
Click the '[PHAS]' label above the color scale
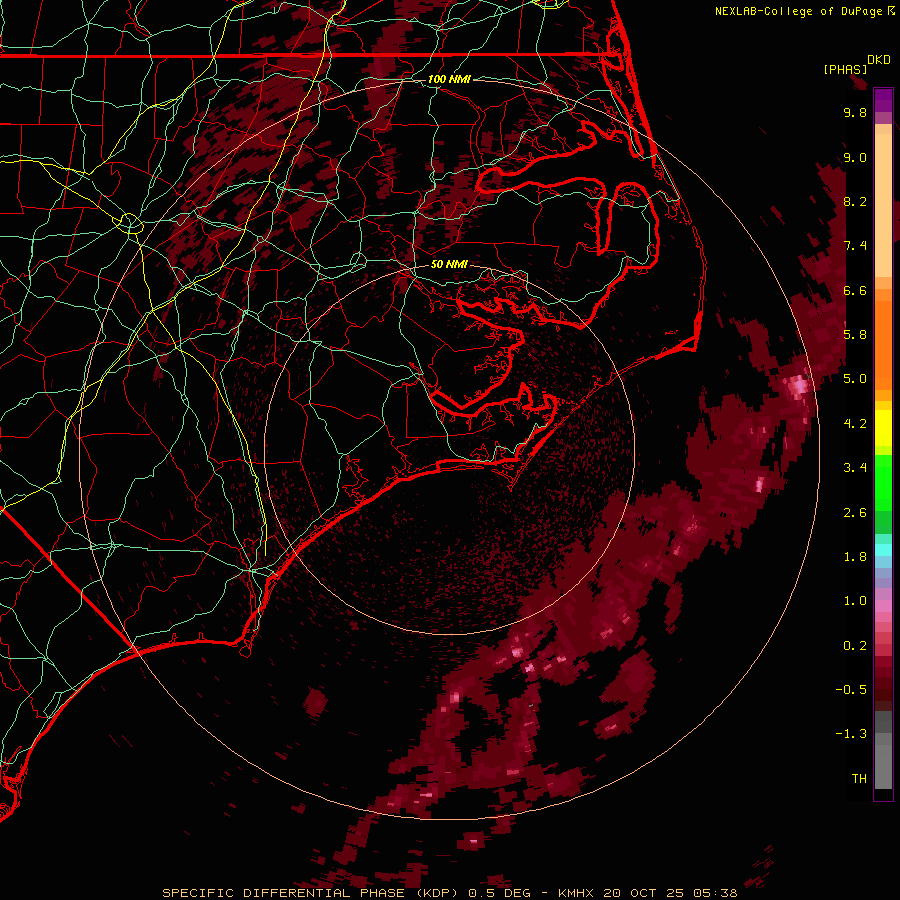click(x=845, y=70)
